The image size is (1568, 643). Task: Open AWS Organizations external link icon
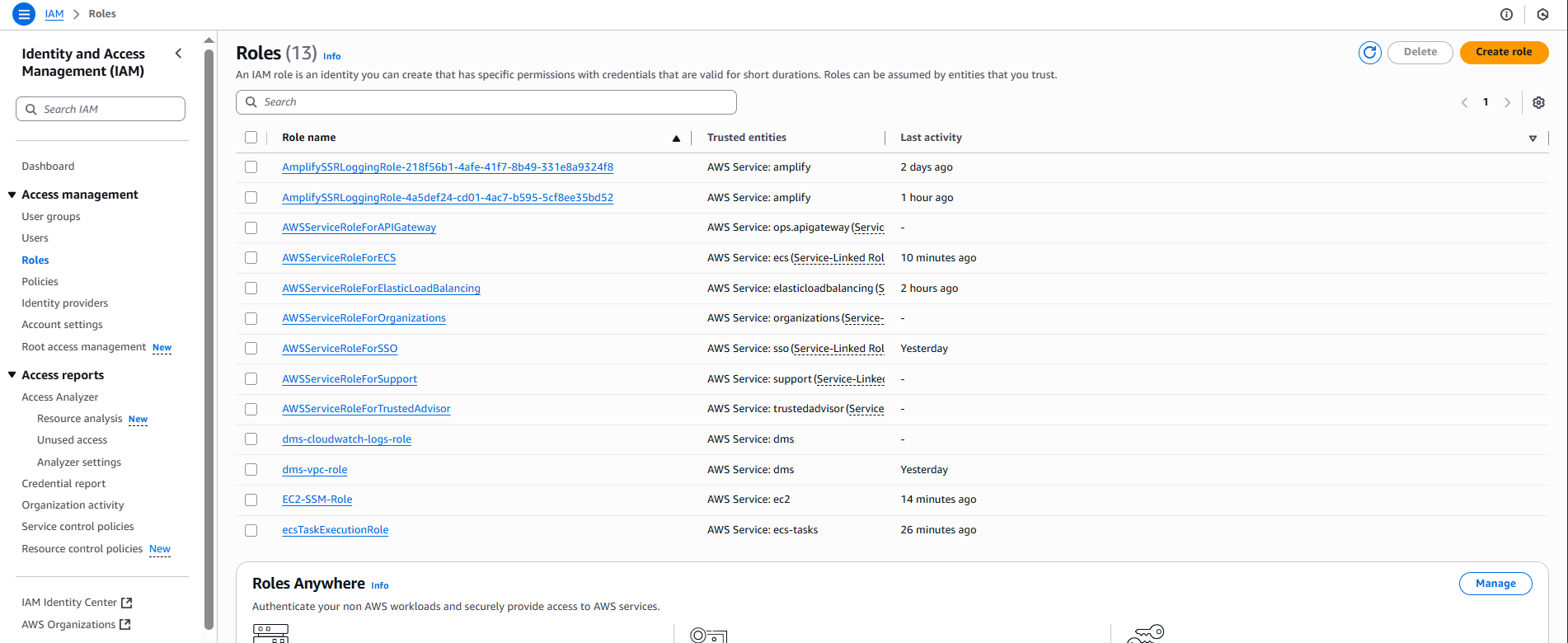click(x=125, y=625)
